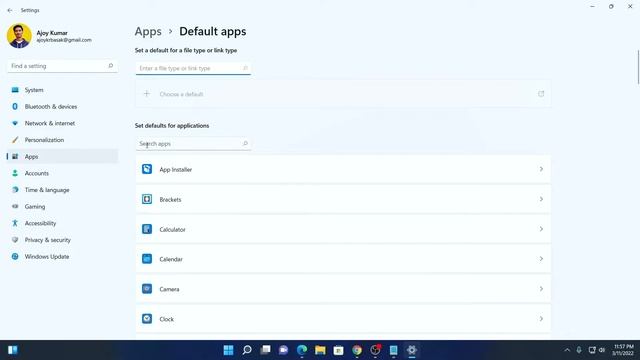Click the App Installer app icon
Image resolution: width=640 pixels, height=360 pixels.
(147, 169)
